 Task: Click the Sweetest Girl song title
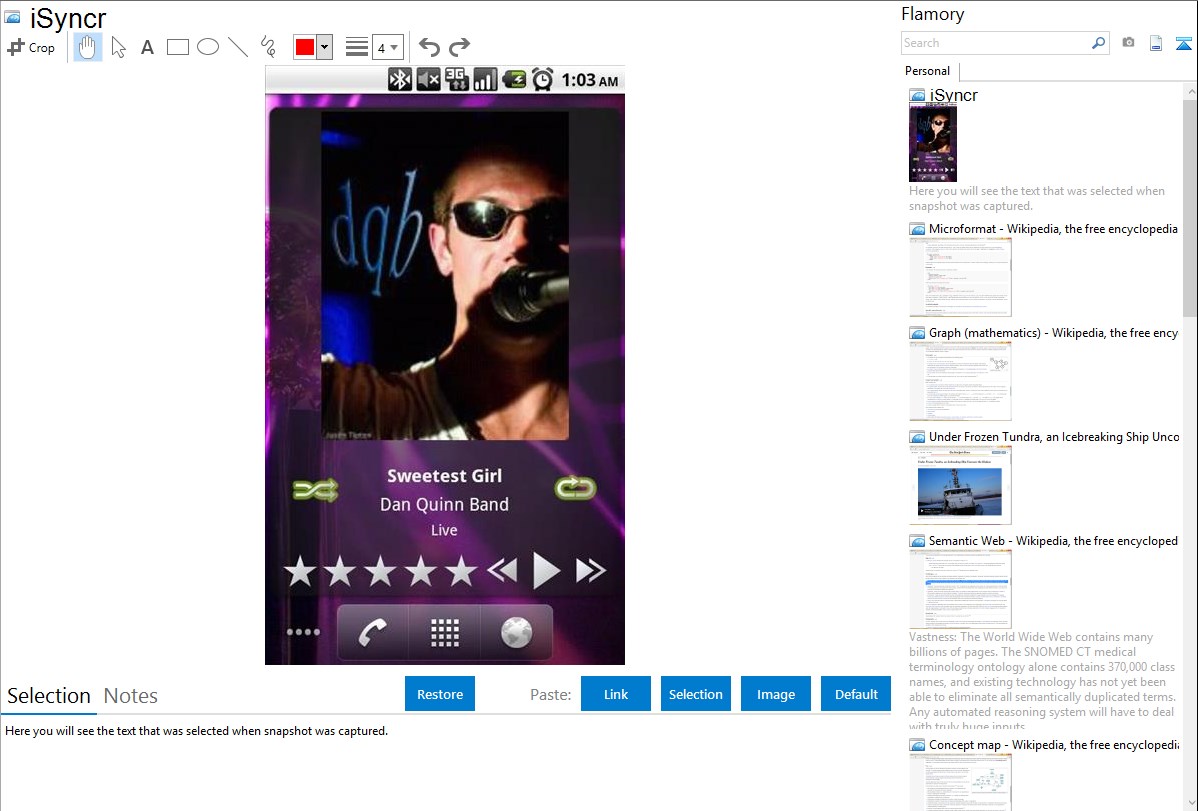(x=445, y=475)
